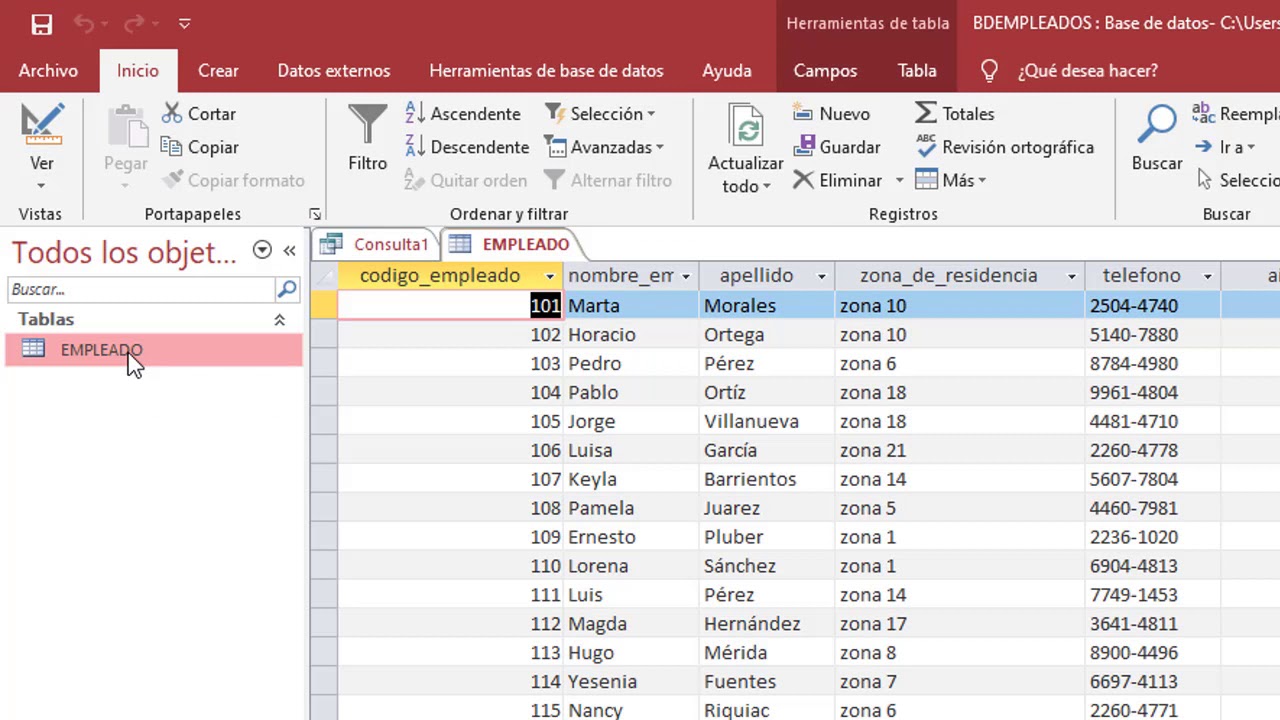Click the Ver design view icon
1280x720 pixels.
point(42,124)
